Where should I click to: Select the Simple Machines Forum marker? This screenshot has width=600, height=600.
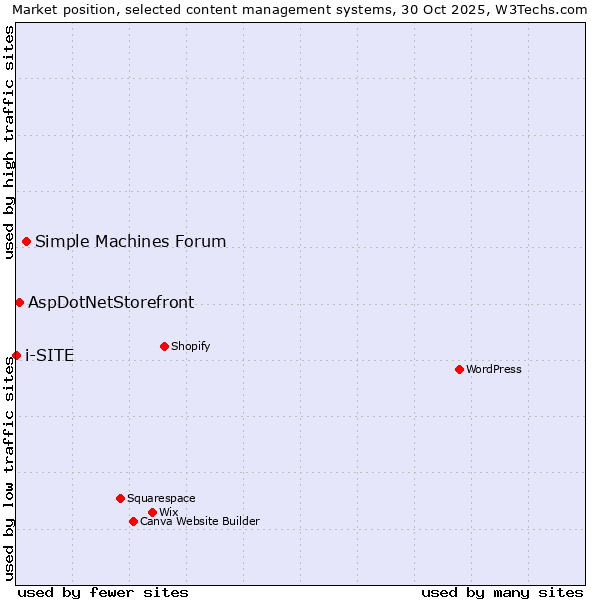26,241
